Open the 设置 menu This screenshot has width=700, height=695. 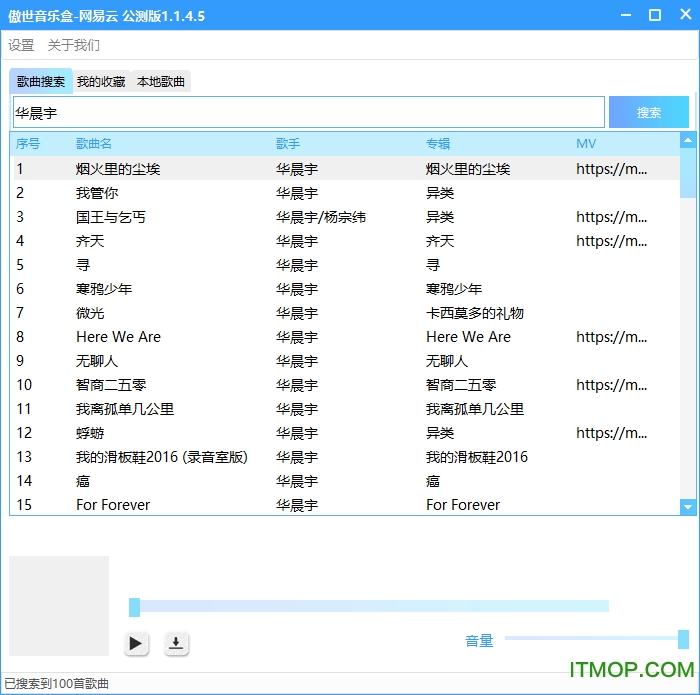click(21, 45)
